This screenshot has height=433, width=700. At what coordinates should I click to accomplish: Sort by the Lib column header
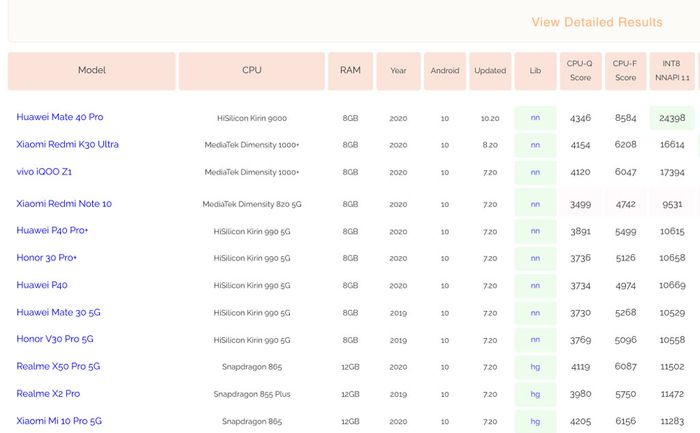535,71
